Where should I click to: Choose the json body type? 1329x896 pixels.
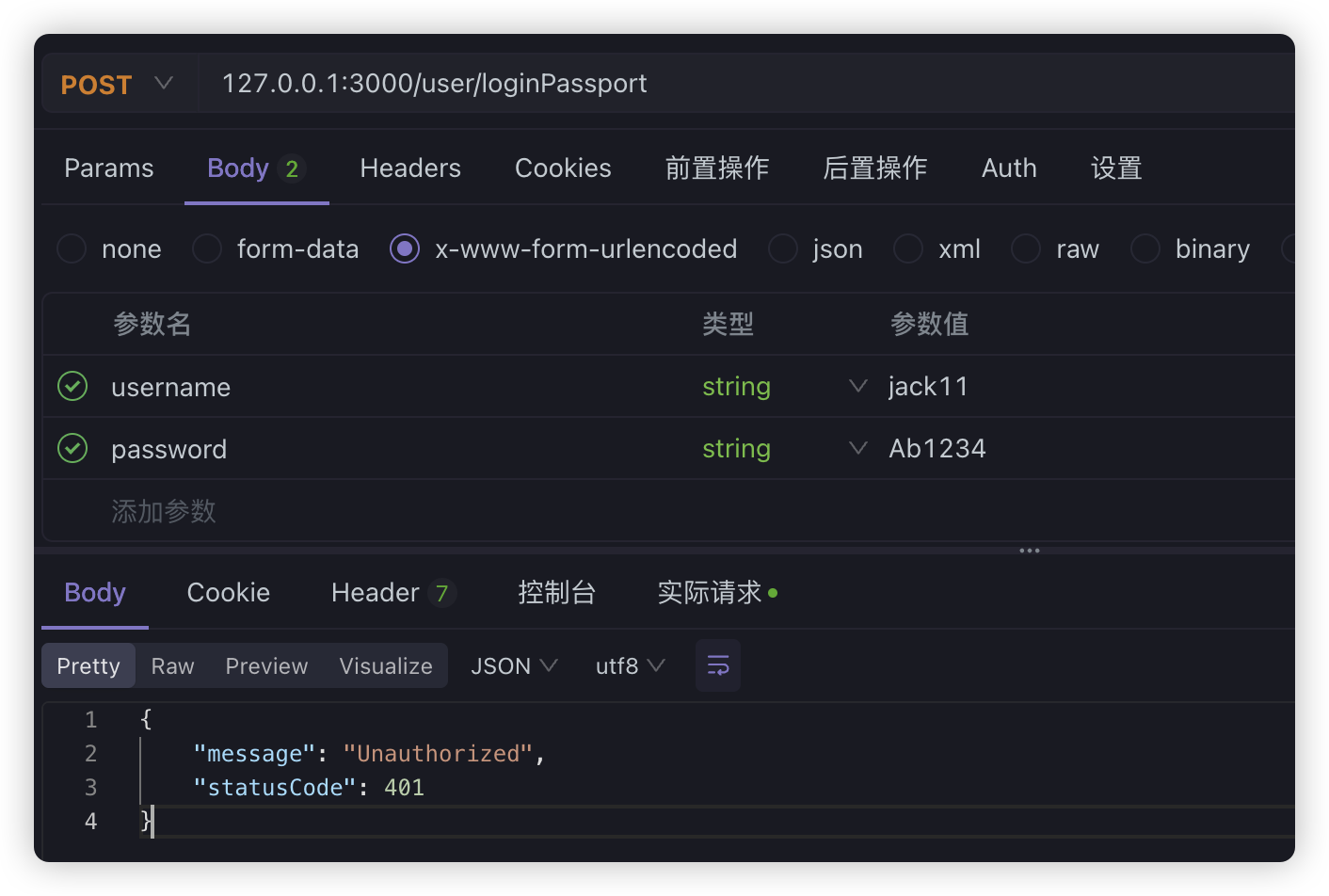pyautogui.click(x=783, y=248)
